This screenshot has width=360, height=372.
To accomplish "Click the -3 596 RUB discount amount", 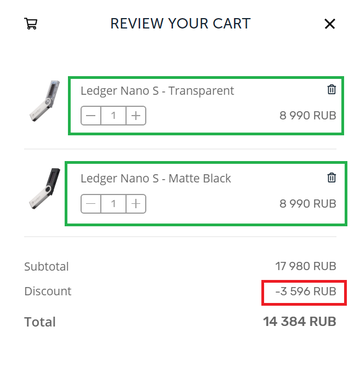I will 306,291.
